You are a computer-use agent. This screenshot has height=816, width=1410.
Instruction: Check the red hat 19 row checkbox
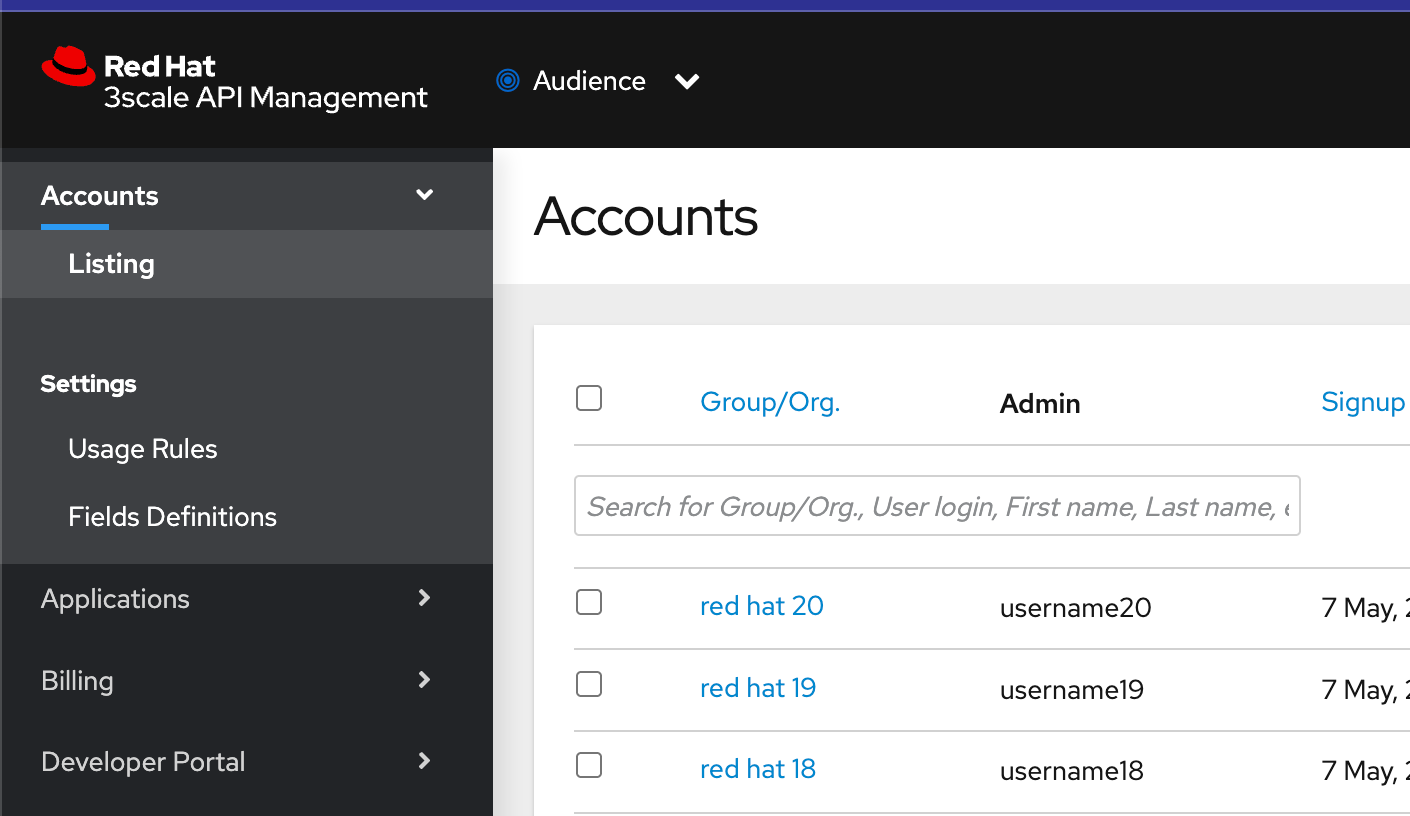tap(589, 684)
